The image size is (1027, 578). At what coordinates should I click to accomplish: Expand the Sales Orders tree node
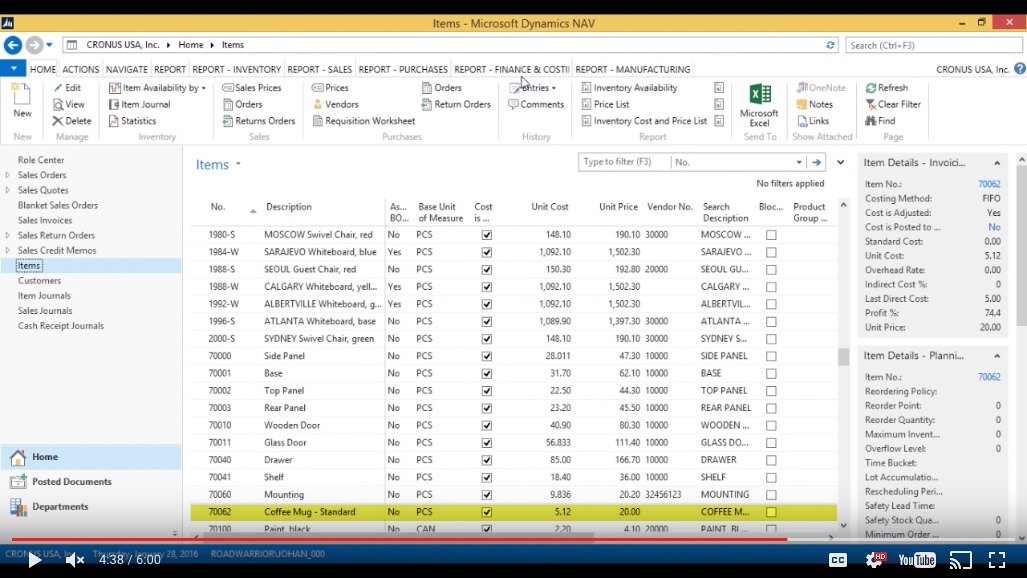8,175
